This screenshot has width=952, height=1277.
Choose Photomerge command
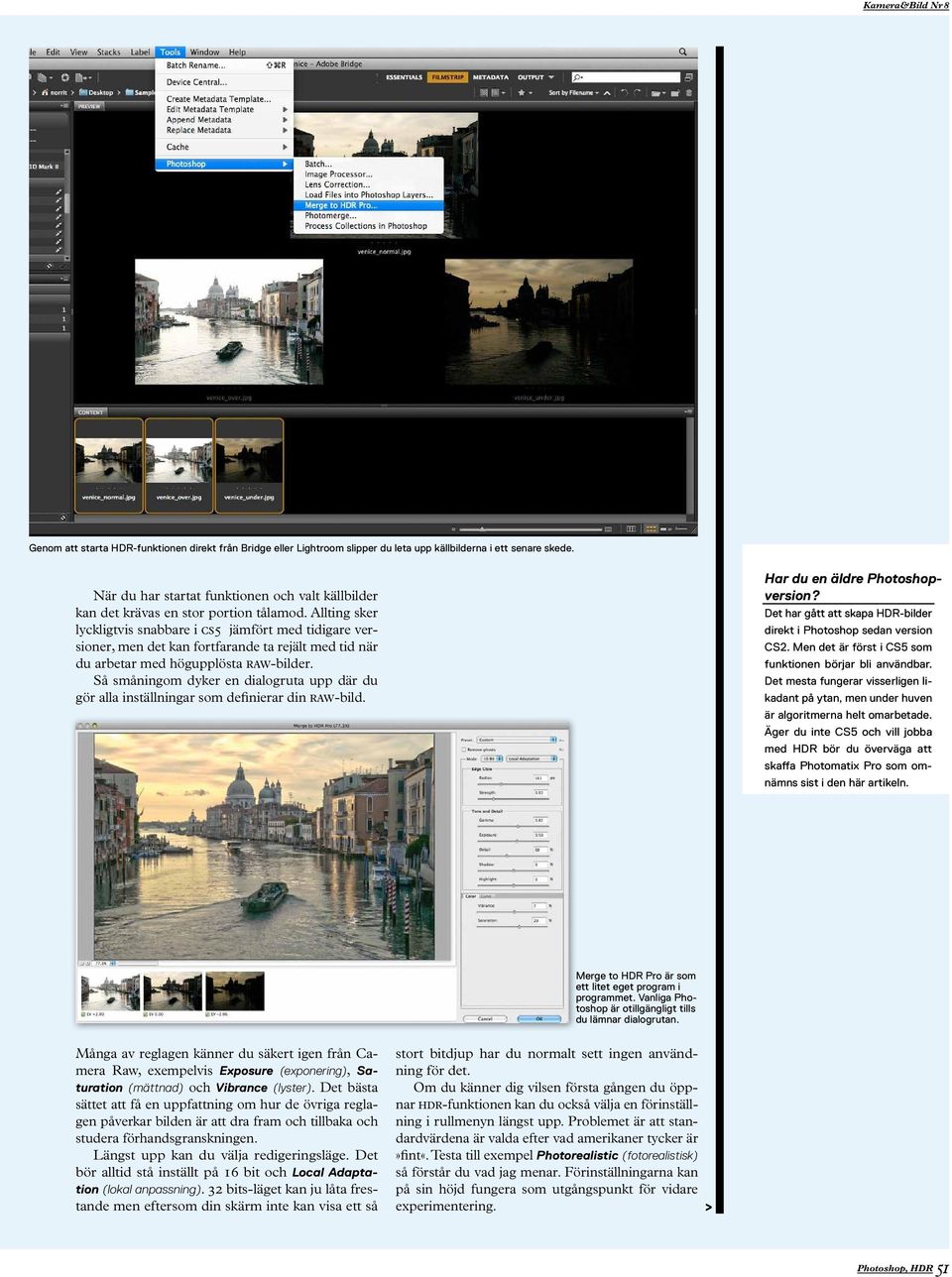pos(368,215)
